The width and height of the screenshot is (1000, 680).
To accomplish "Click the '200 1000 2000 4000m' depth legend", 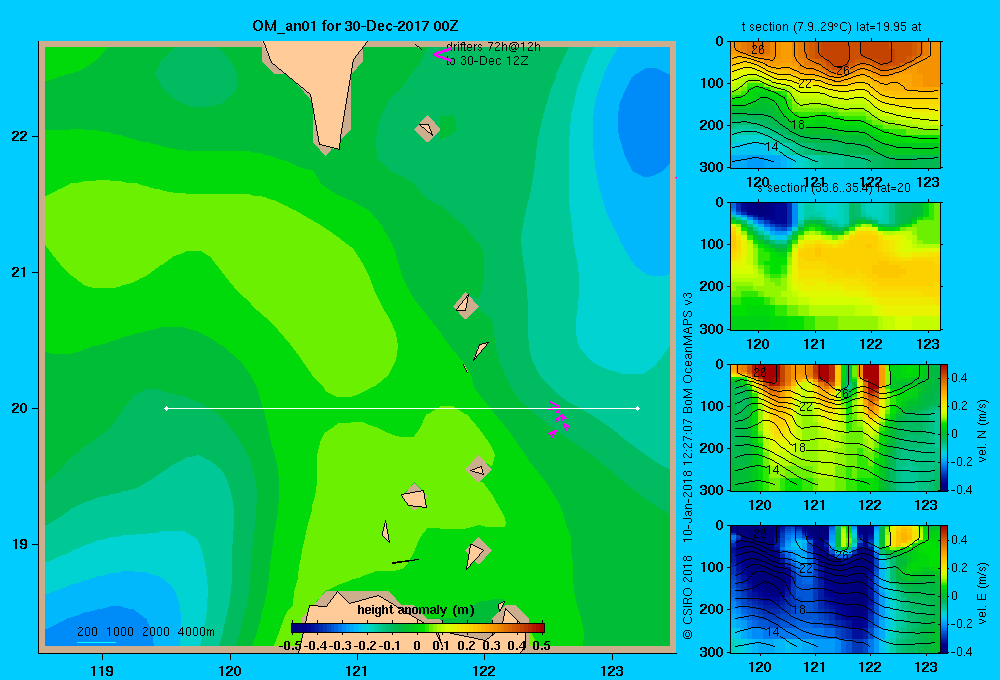I will [x=145, y=632].
